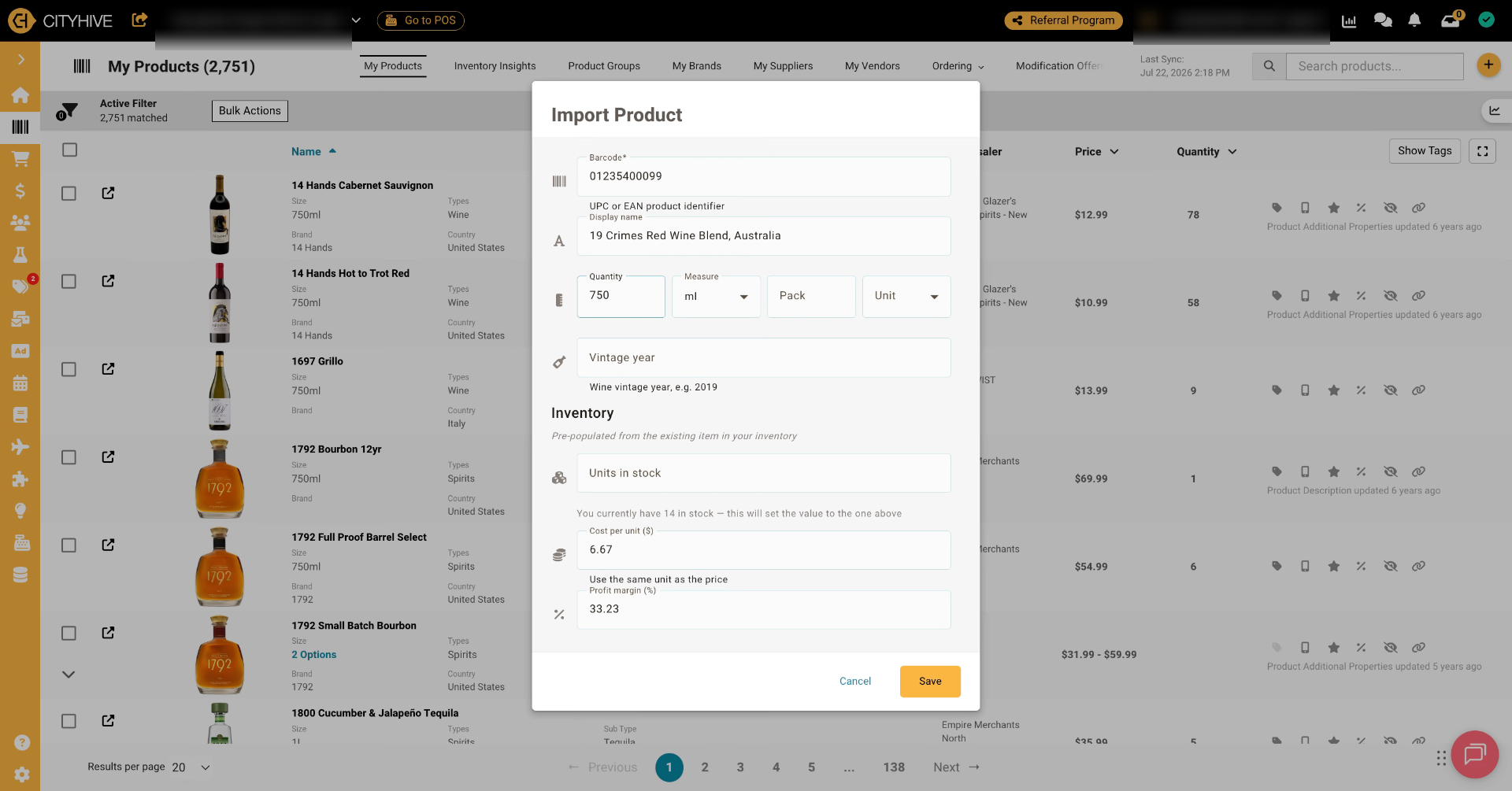Select 1792 Full Proof Barrel Select checkbox

pyautogui.click(x=69, y=545)
